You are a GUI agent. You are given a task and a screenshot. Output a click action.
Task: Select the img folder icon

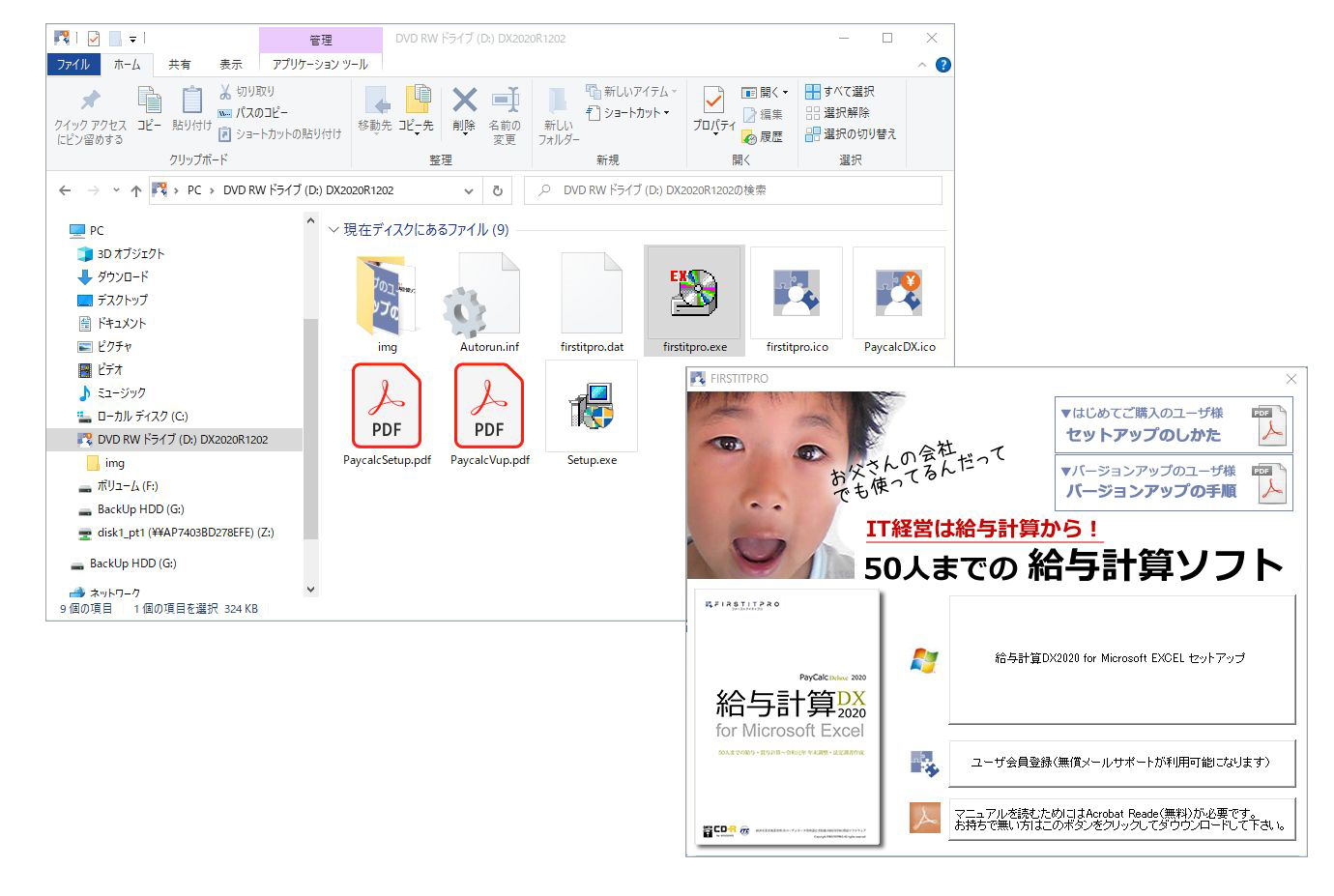(387, 294)
